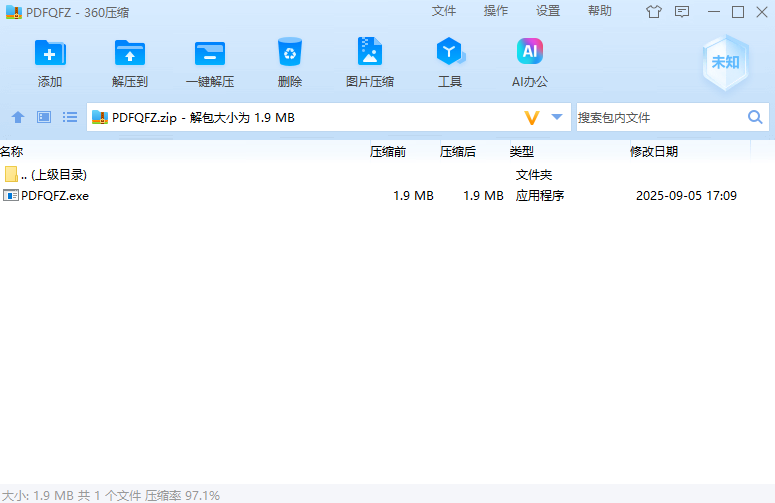Sort by the 压缩后 column header

click(474, 152)
